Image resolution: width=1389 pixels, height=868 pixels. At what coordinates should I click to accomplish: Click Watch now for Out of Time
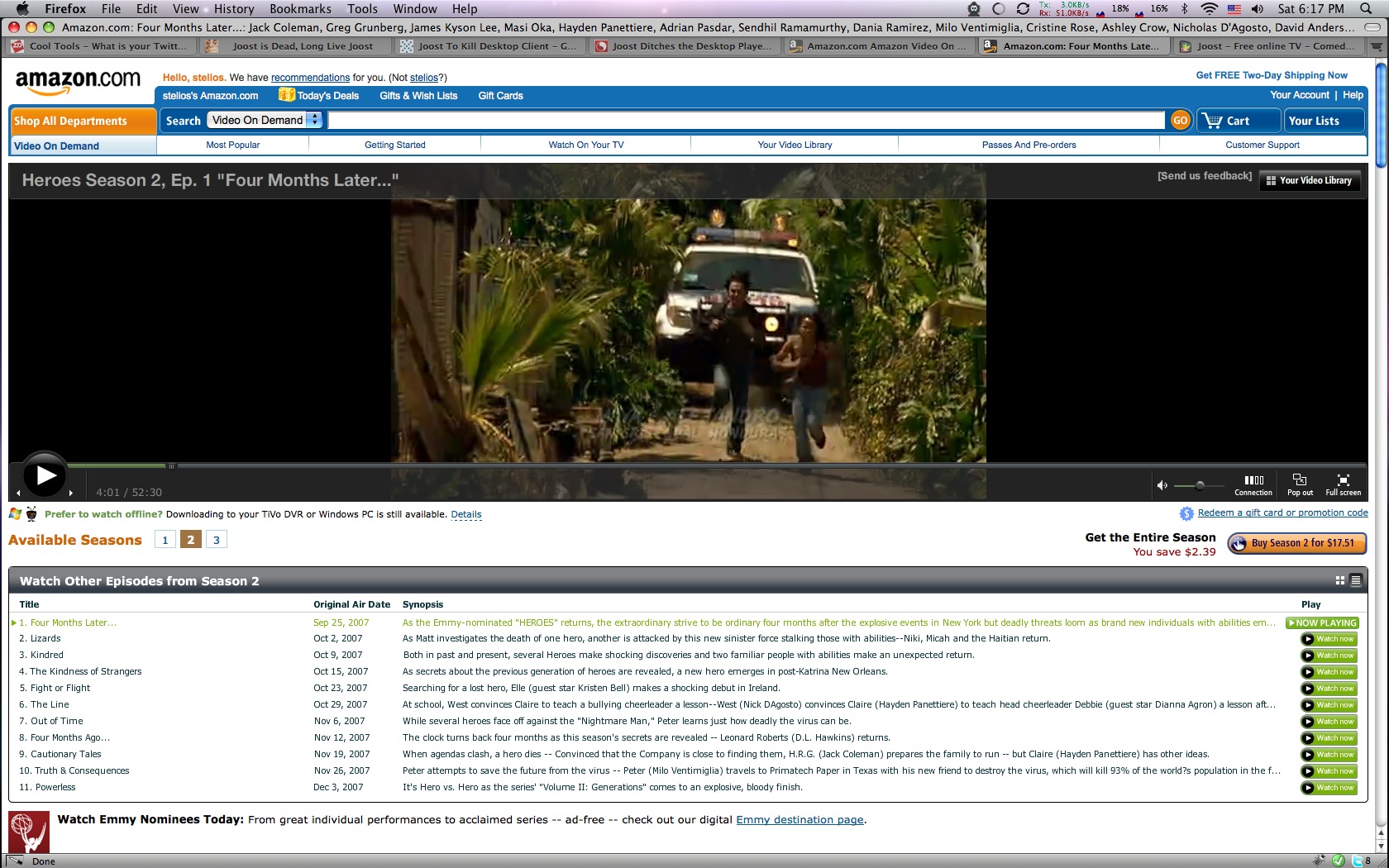coord(1329,722)
